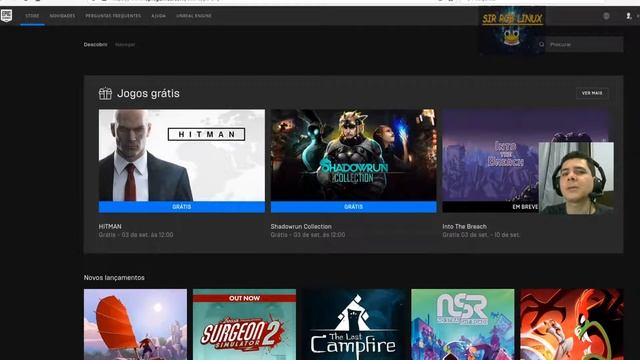This screenshot has height=360, width=640.
Task: Click Shadowrun Collection free-until date text
Action: (308, 235)
